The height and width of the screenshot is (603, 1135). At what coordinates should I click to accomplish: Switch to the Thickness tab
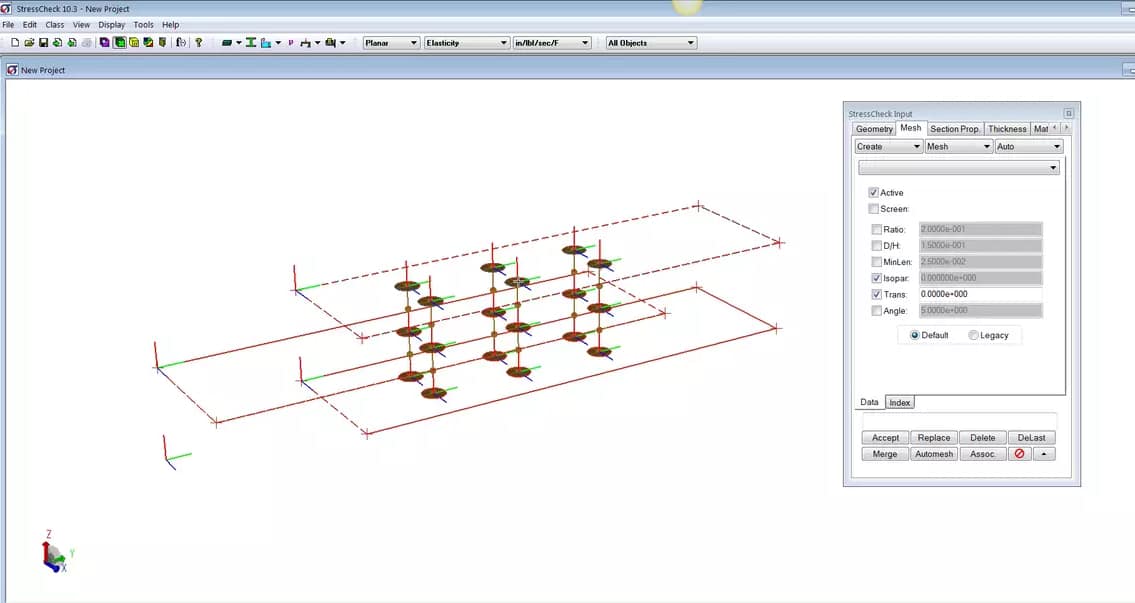click(x=1007, y=128)
